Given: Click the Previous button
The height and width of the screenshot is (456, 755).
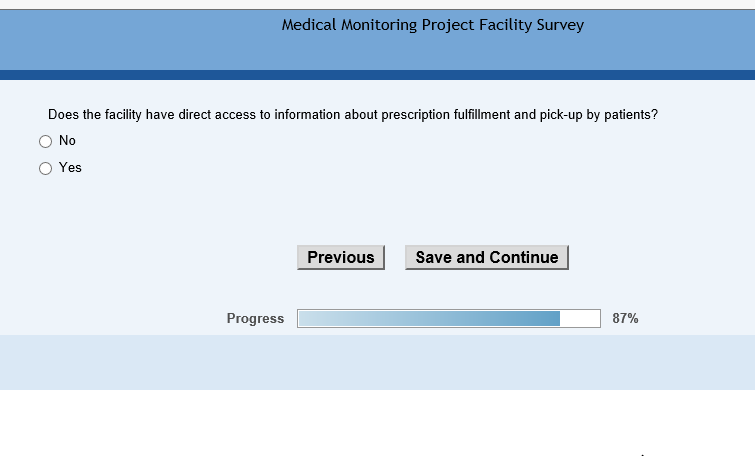Looking at the screenshot, I should tap(341, 258).
